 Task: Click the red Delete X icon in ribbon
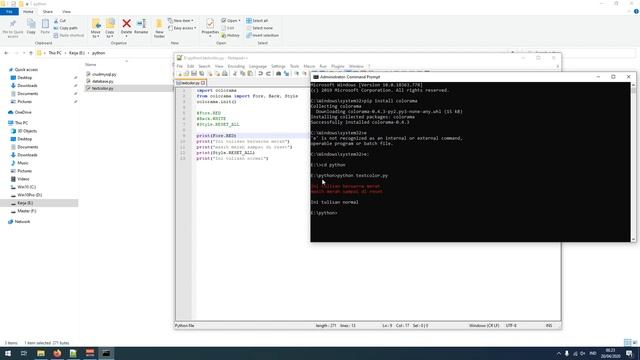(127, 24)
